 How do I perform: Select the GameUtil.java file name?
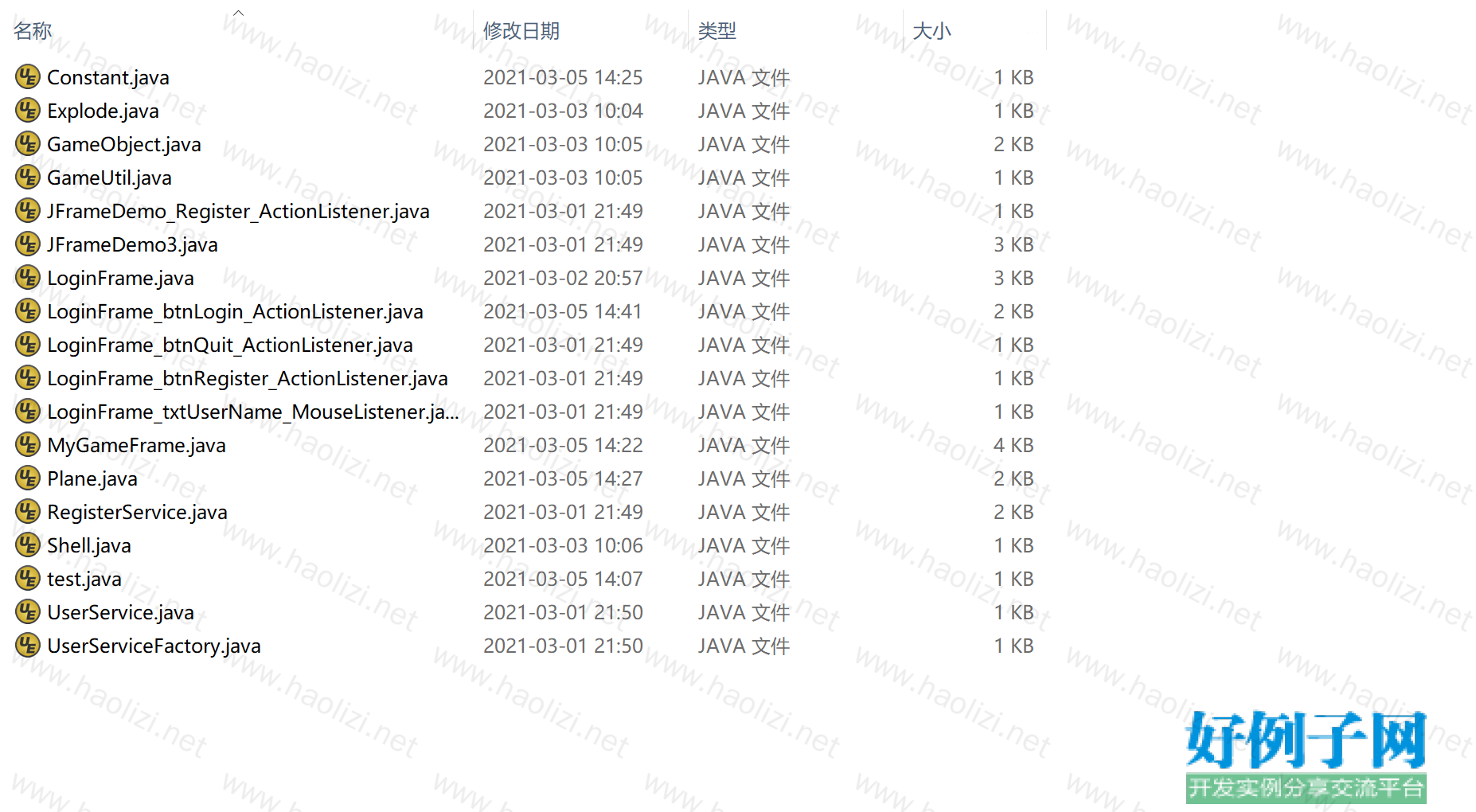click(x=109, y=178)
